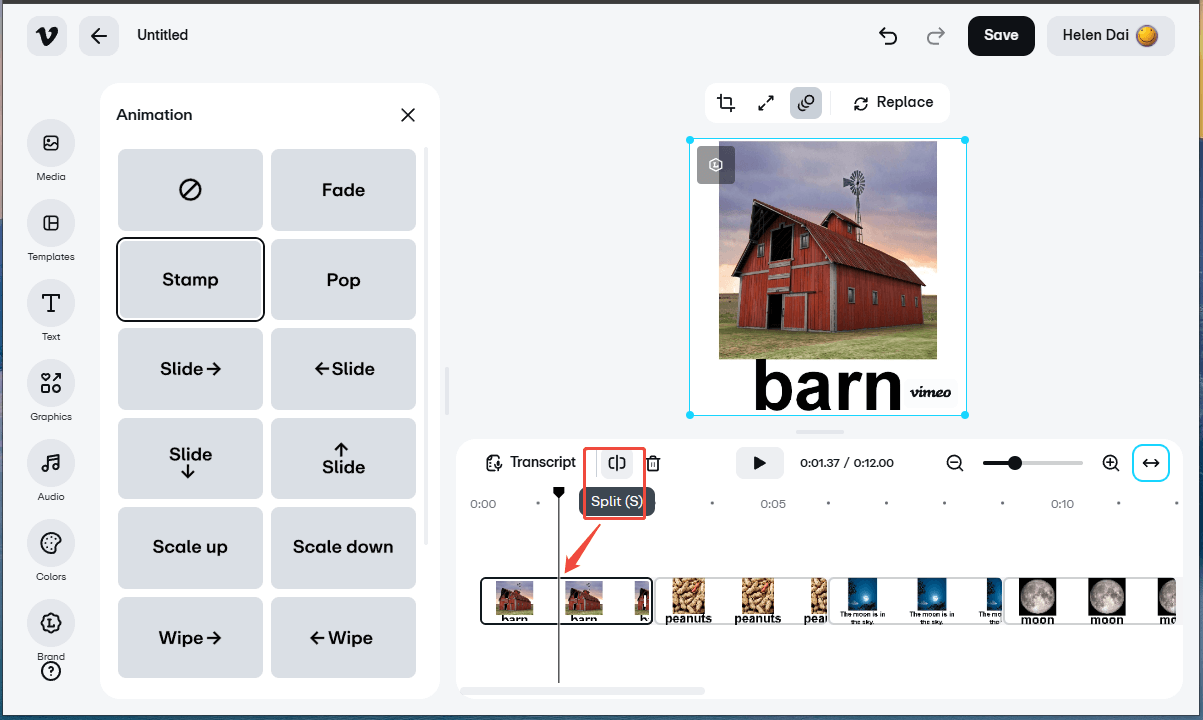The image size is (1203, 720).
Task: Click the Split clip icon
Action: [617, 463]
